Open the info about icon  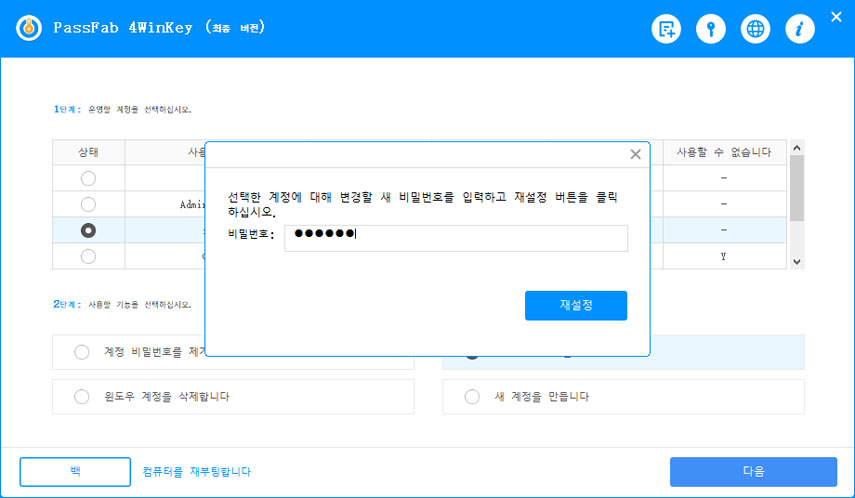click(800, 29)
